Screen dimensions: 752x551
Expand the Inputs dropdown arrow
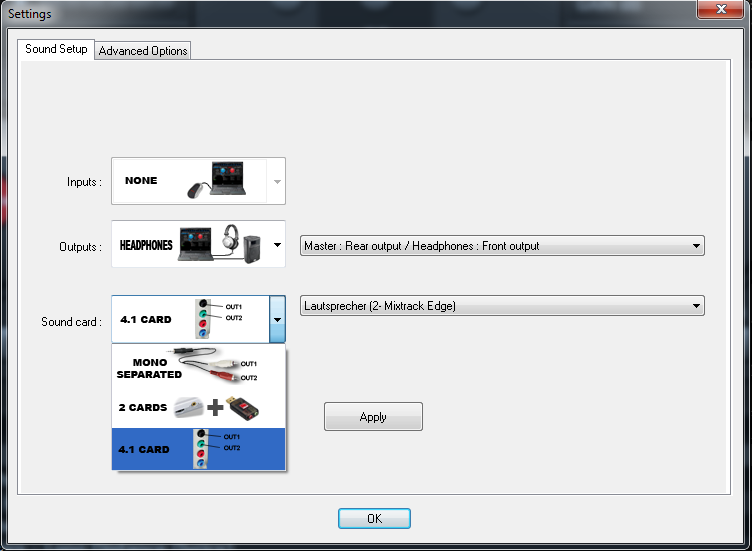pyautogui.click(x=277, y=182)
